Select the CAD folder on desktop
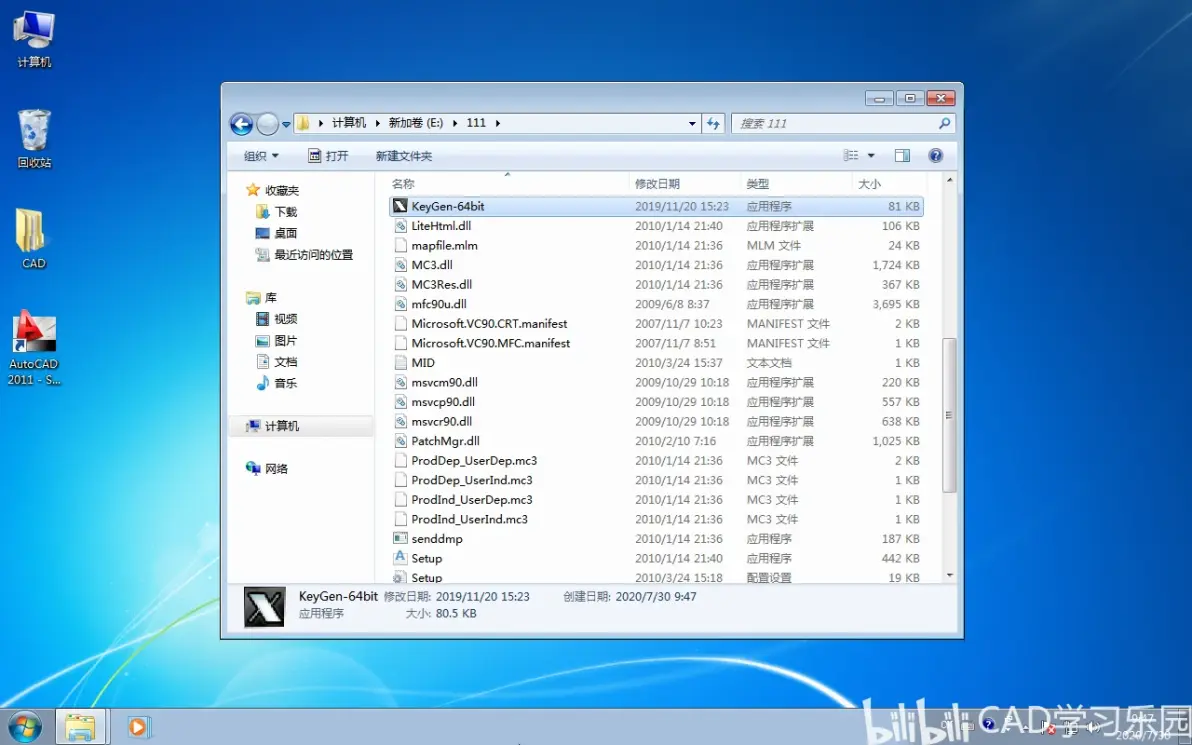This screenshot has height=745, width=1192. tap(33, 239)
